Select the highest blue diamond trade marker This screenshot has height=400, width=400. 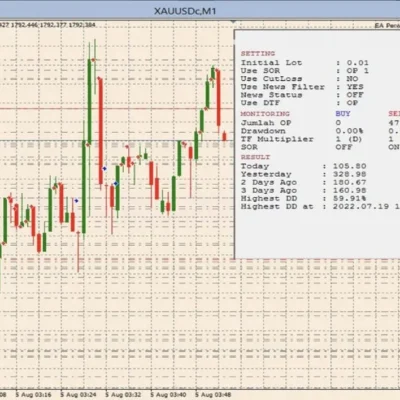(105, 169)
